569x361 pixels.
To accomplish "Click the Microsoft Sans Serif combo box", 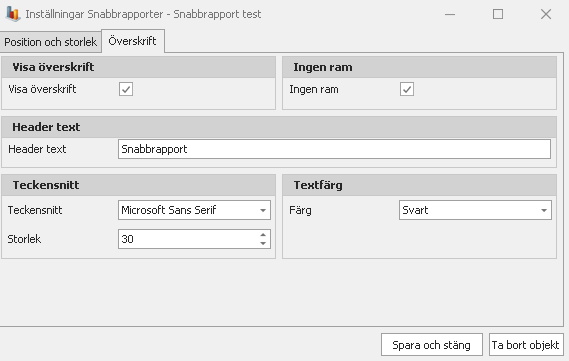I will (x=194, y=210).
